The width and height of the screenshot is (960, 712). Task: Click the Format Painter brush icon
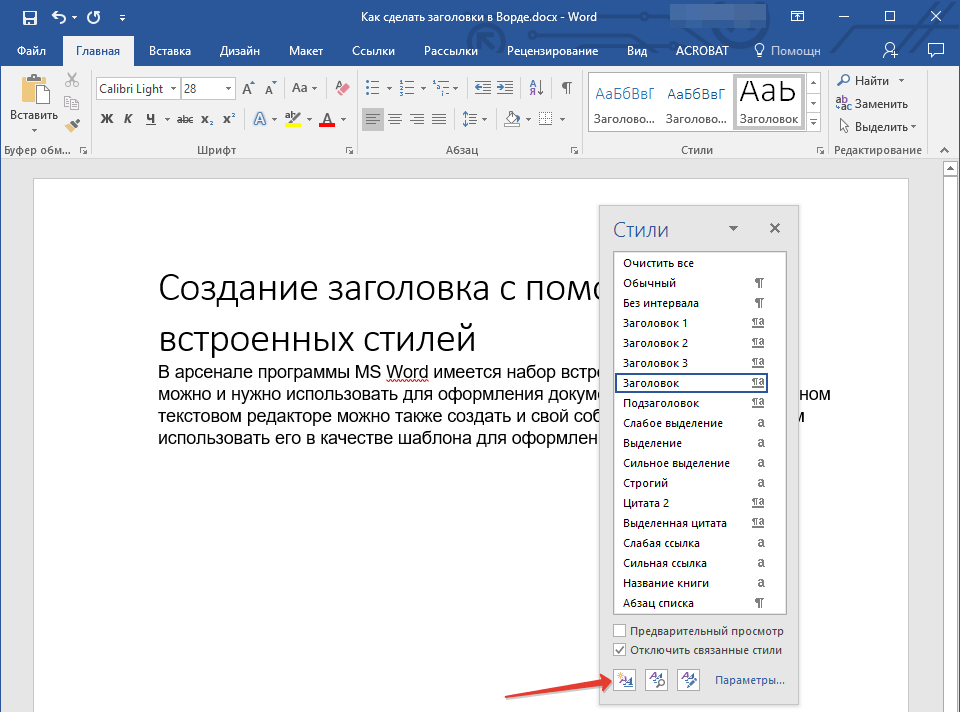(72, 125)
